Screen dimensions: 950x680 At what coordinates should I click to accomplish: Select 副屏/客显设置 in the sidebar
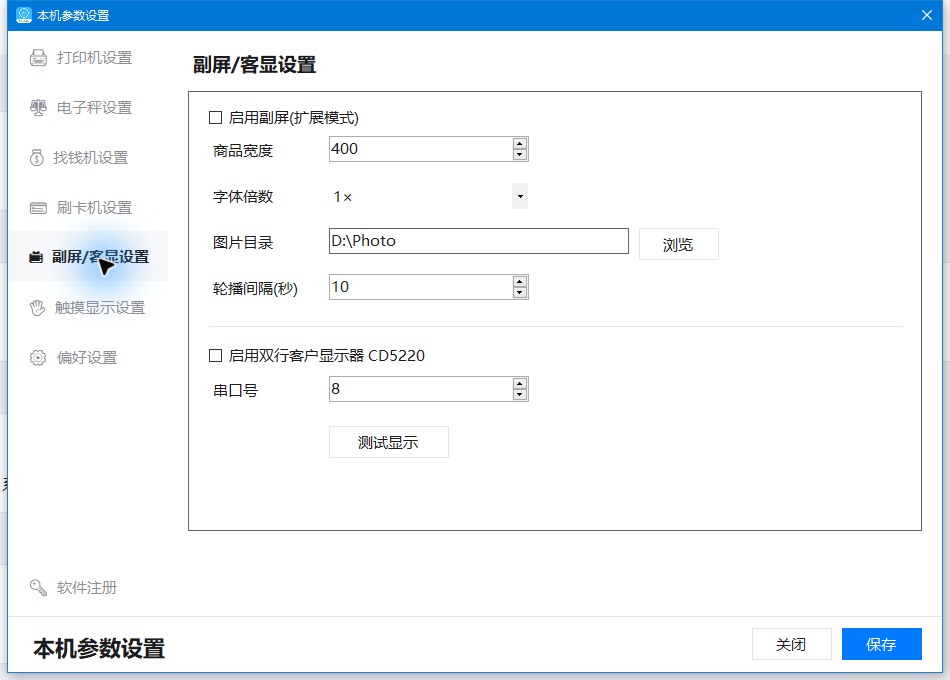88,256
